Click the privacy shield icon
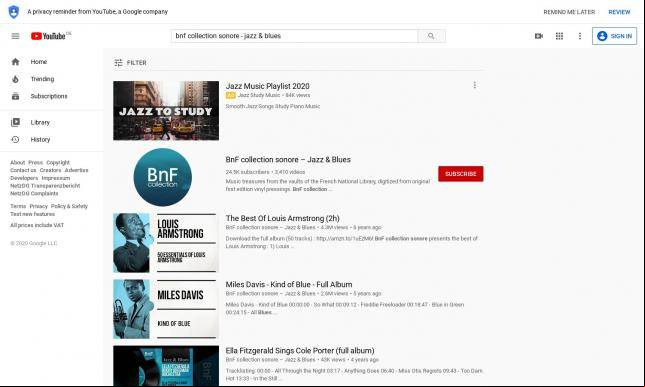The height and width of the screenshot is (387, 645). click(14, 12)
